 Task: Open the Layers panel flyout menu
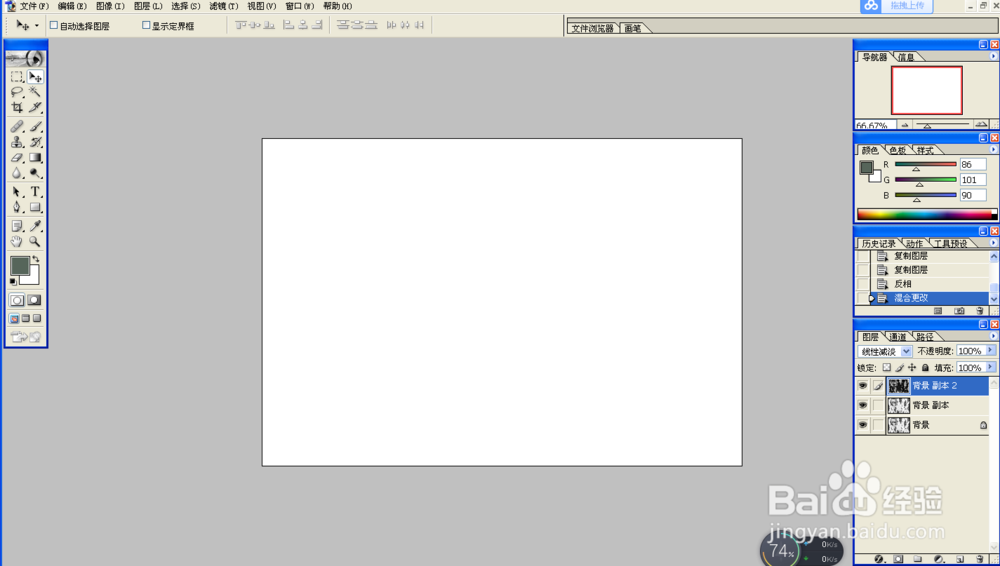tap(993, 336)
